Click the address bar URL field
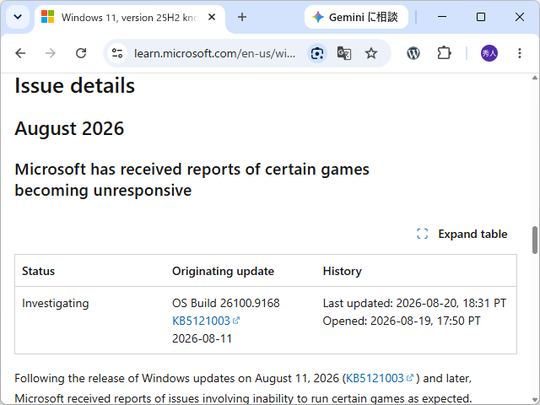 pyautogui.click(x=215, y=53)
